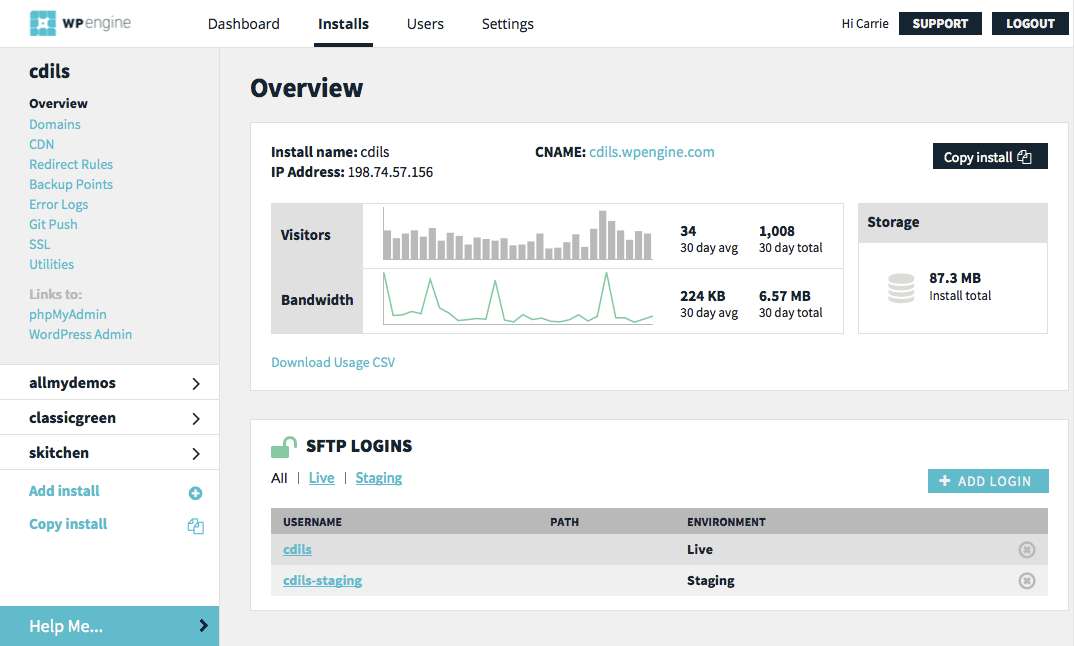The width and height of the screenshot is (1074, 646).
Task: Open the Dashboard tab
Action: coord(243,24)
